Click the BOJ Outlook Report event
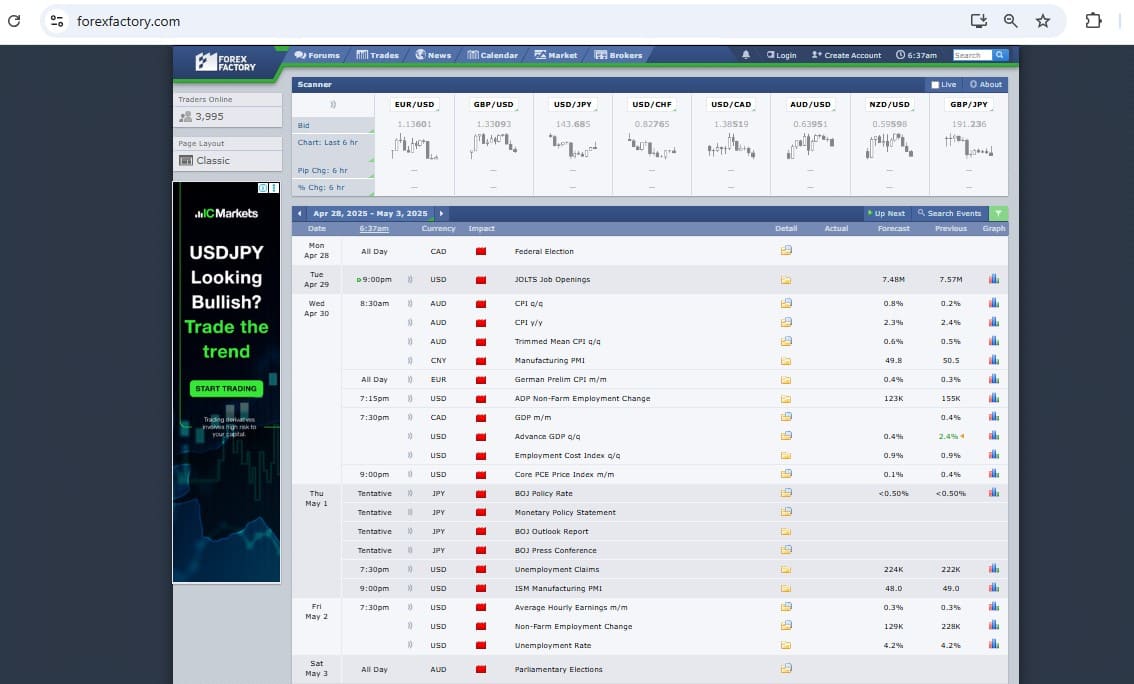This screenshot has width=1134, height=684. [551, 531]
